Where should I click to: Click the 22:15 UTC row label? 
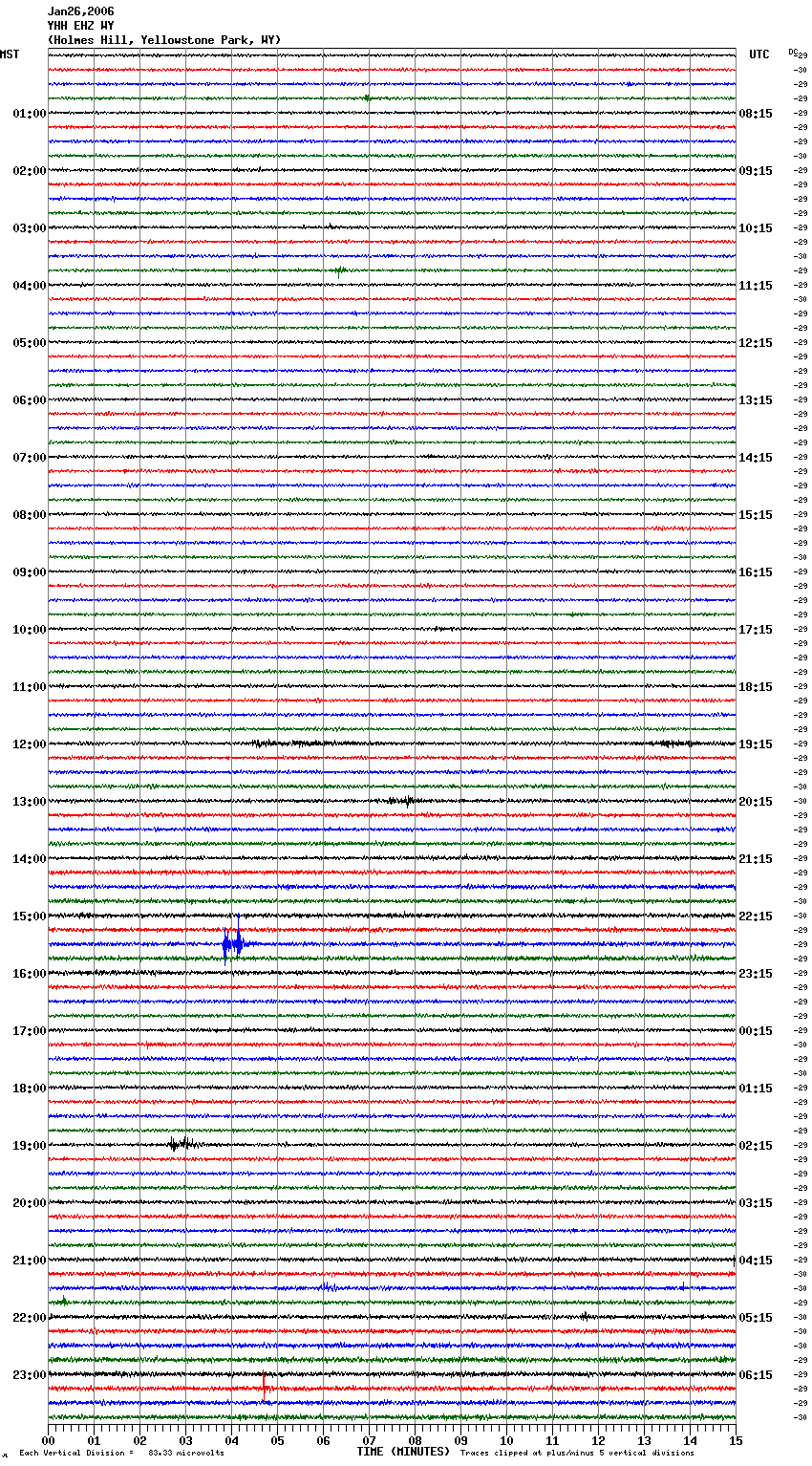point(756,916)
